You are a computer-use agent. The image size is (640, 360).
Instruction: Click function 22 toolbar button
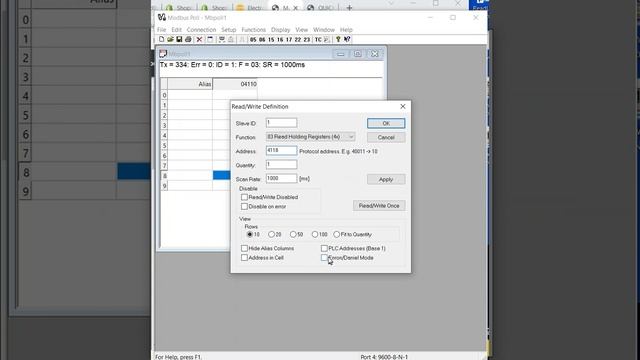[298, 40]
